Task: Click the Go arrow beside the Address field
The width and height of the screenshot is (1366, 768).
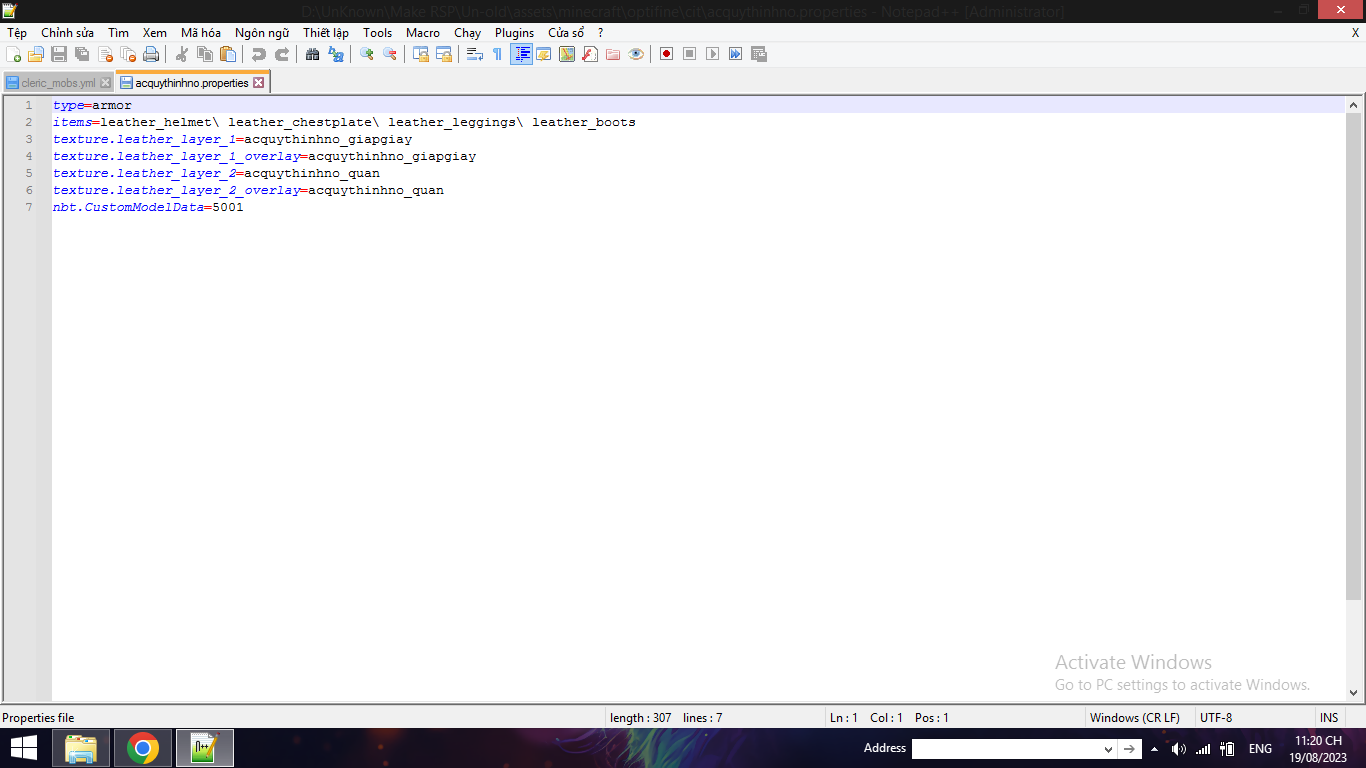Action: (x=1129, y=749)
